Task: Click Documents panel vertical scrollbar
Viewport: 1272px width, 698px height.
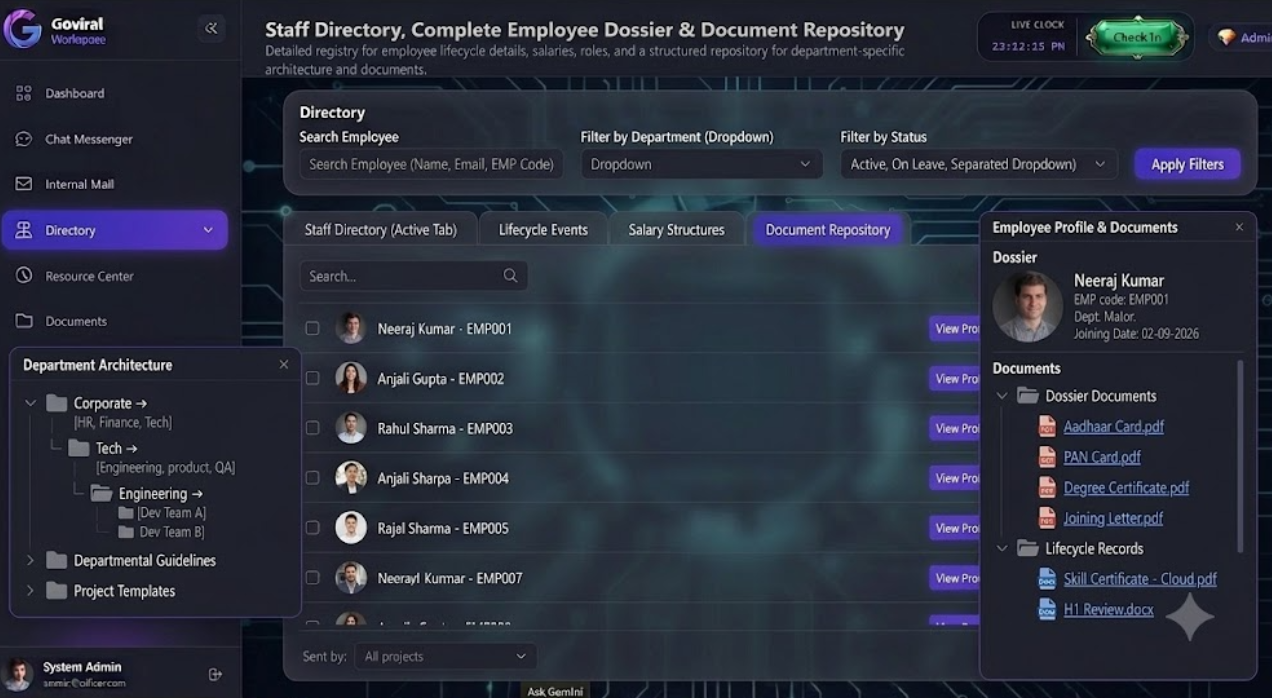Action: pos(1241,455)
